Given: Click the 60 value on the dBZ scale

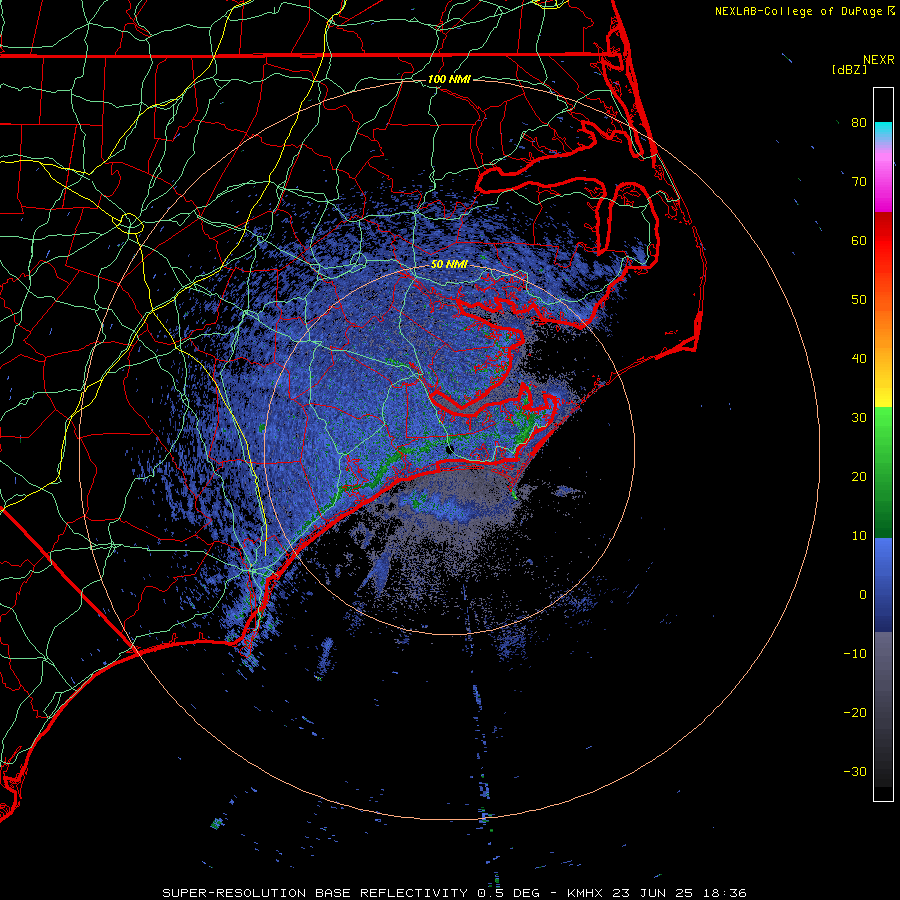Looking at the screenshot, I should click(x=859, y=240).
